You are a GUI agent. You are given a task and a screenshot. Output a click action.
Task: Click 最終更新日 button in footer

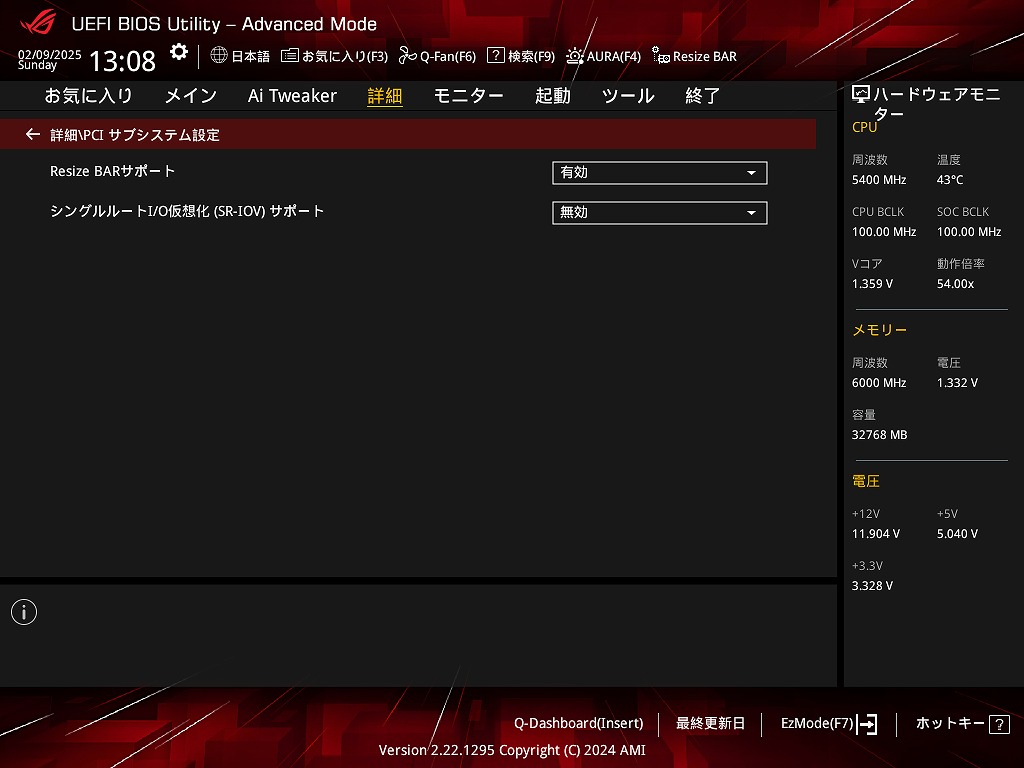[710, 724]
